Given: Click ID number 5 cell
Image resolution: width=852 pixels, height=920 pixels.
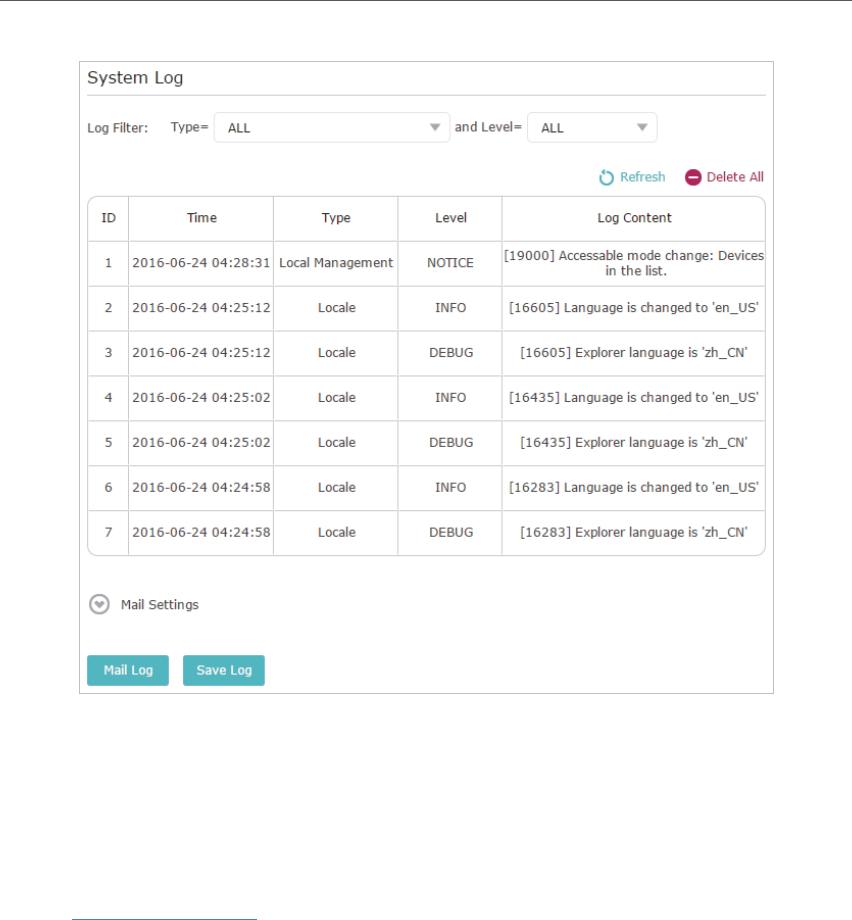Looking at the screenshot, I should (109, 442).
